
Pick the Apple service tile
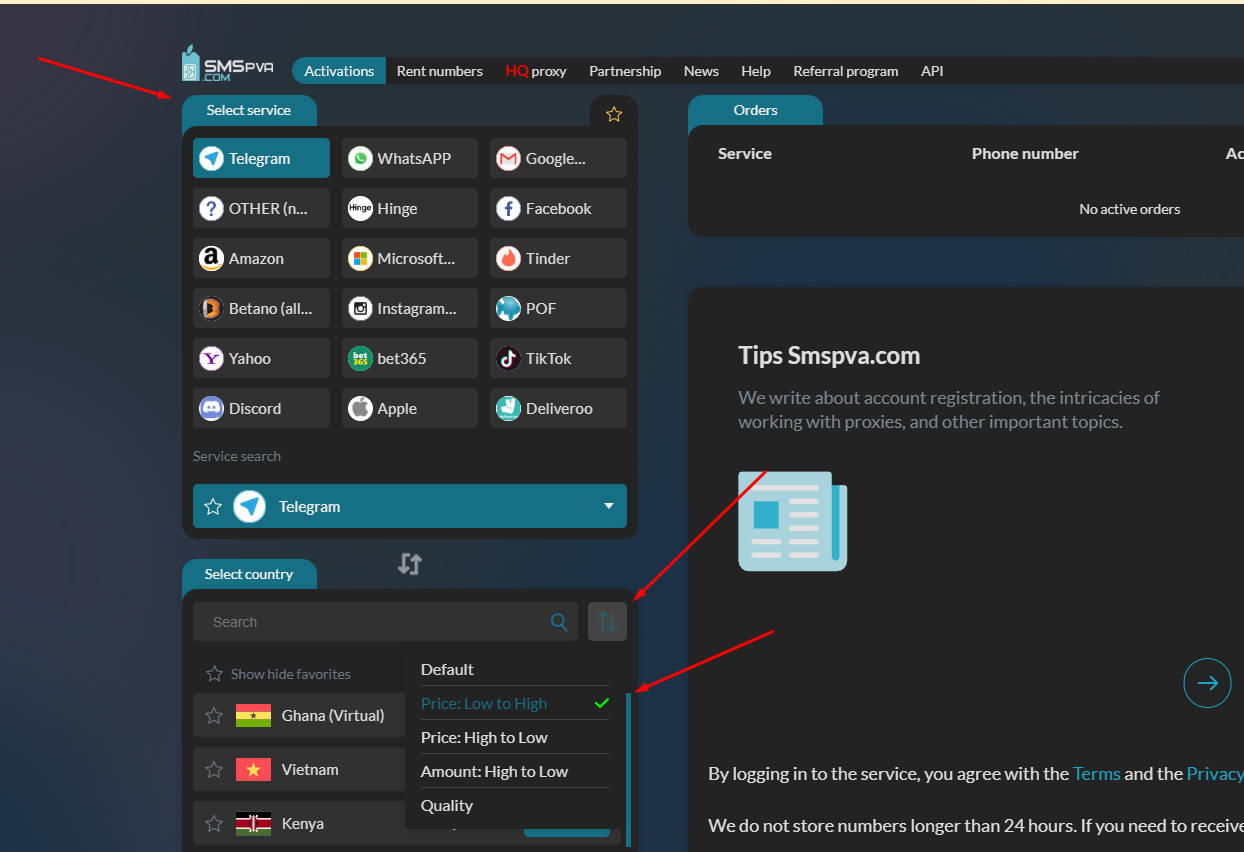tap(410, 408)
